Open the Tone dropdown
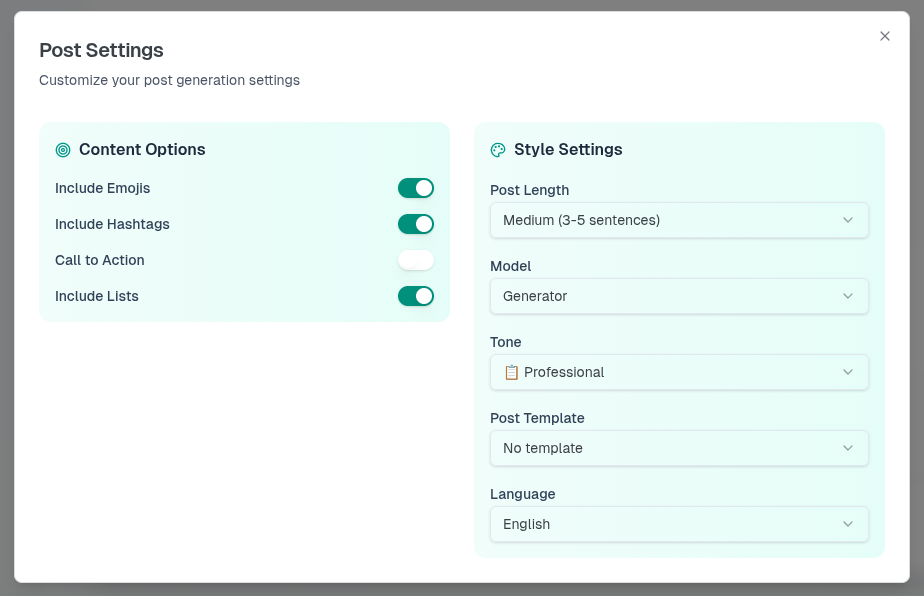The image size is (924, 596). (x=679, y=372)
